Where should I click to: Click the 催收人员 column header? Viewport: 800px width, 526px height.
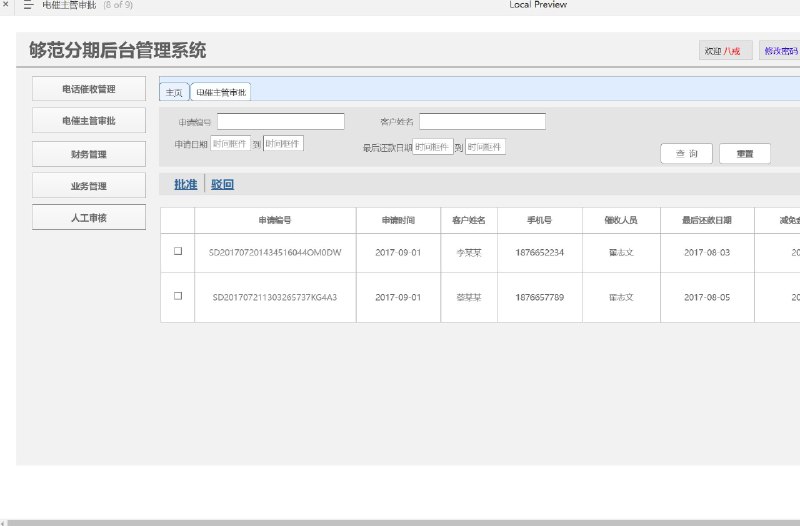[621, 220]
